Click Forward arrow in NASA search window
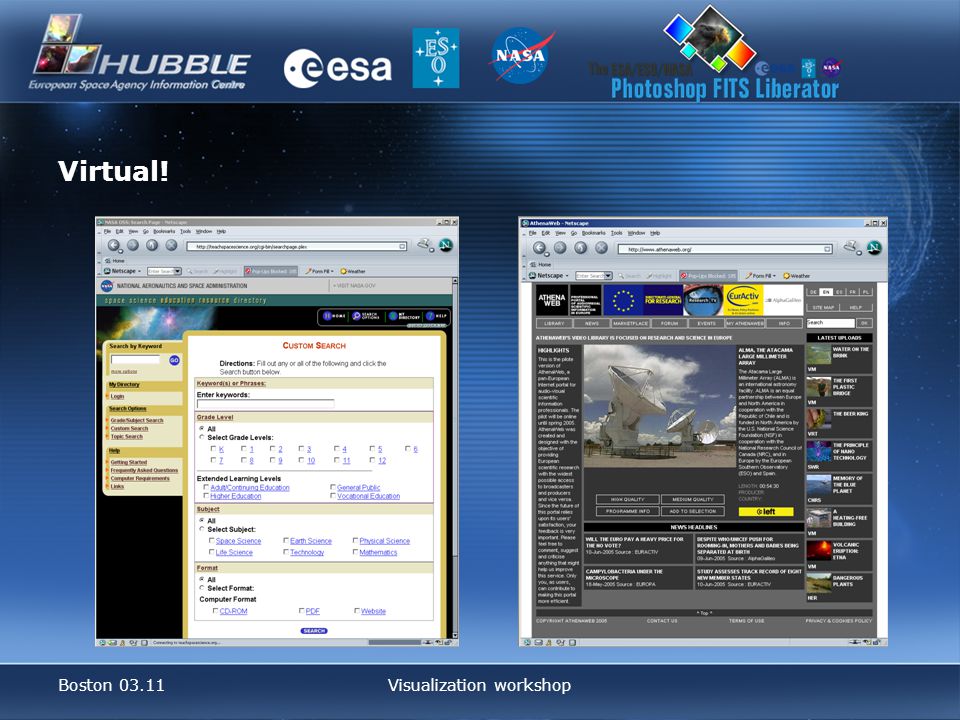This screenshot has height=720, width=960. [133, 246]
